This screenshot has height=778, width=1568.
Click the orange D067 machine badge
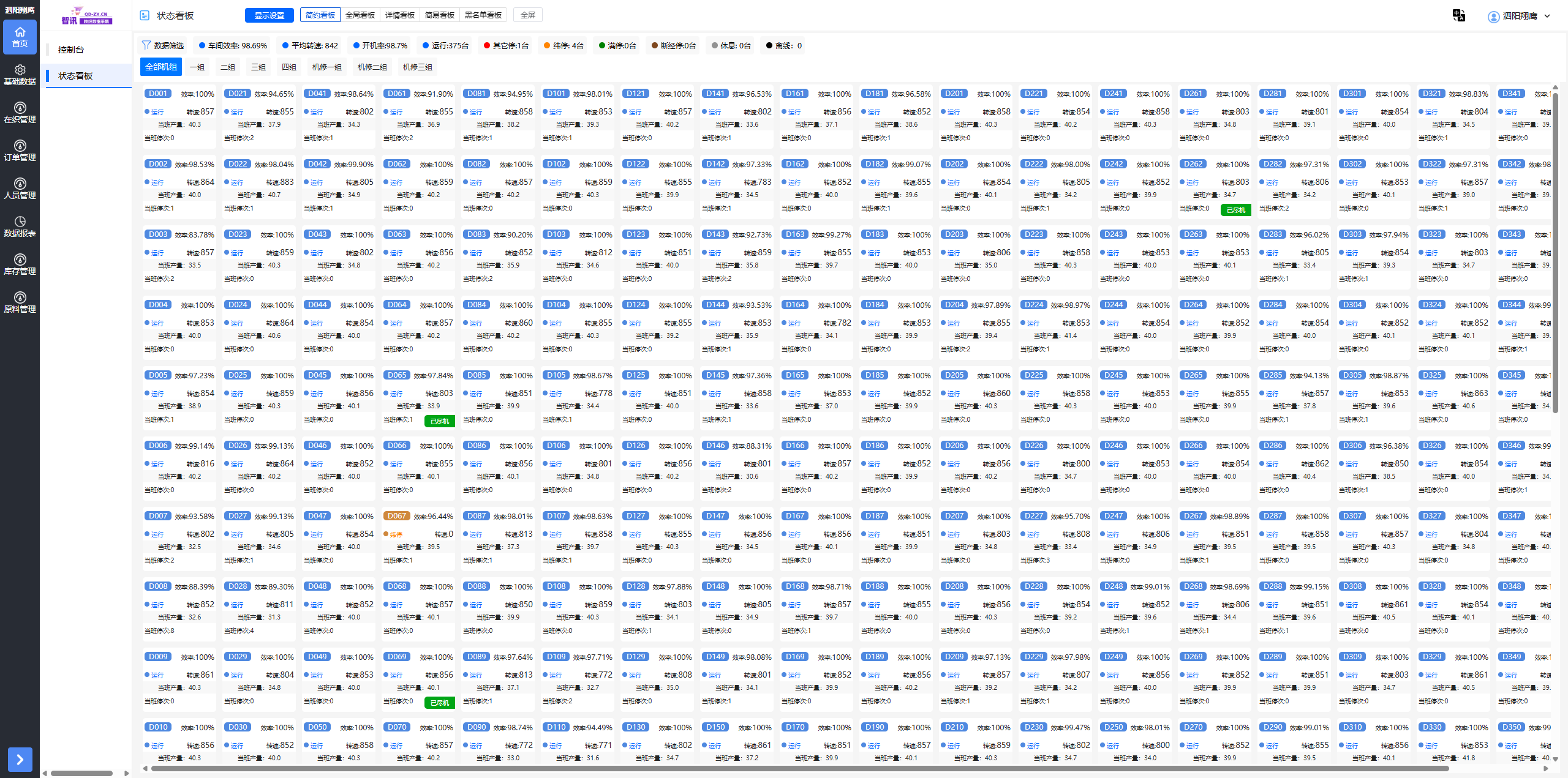click(396, 516)
